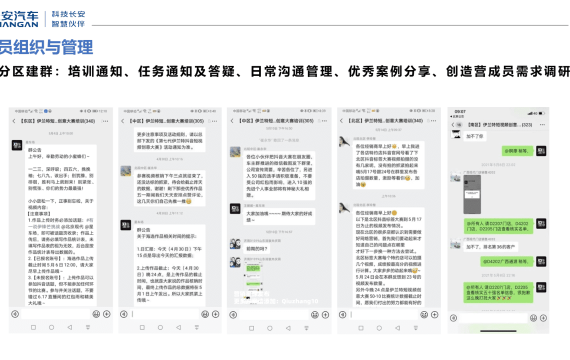Viewport: 570px width, 360px height.
Task: Open emoji picker in 【中区】 chat showing 群公告
Action: tap(205, 314)
